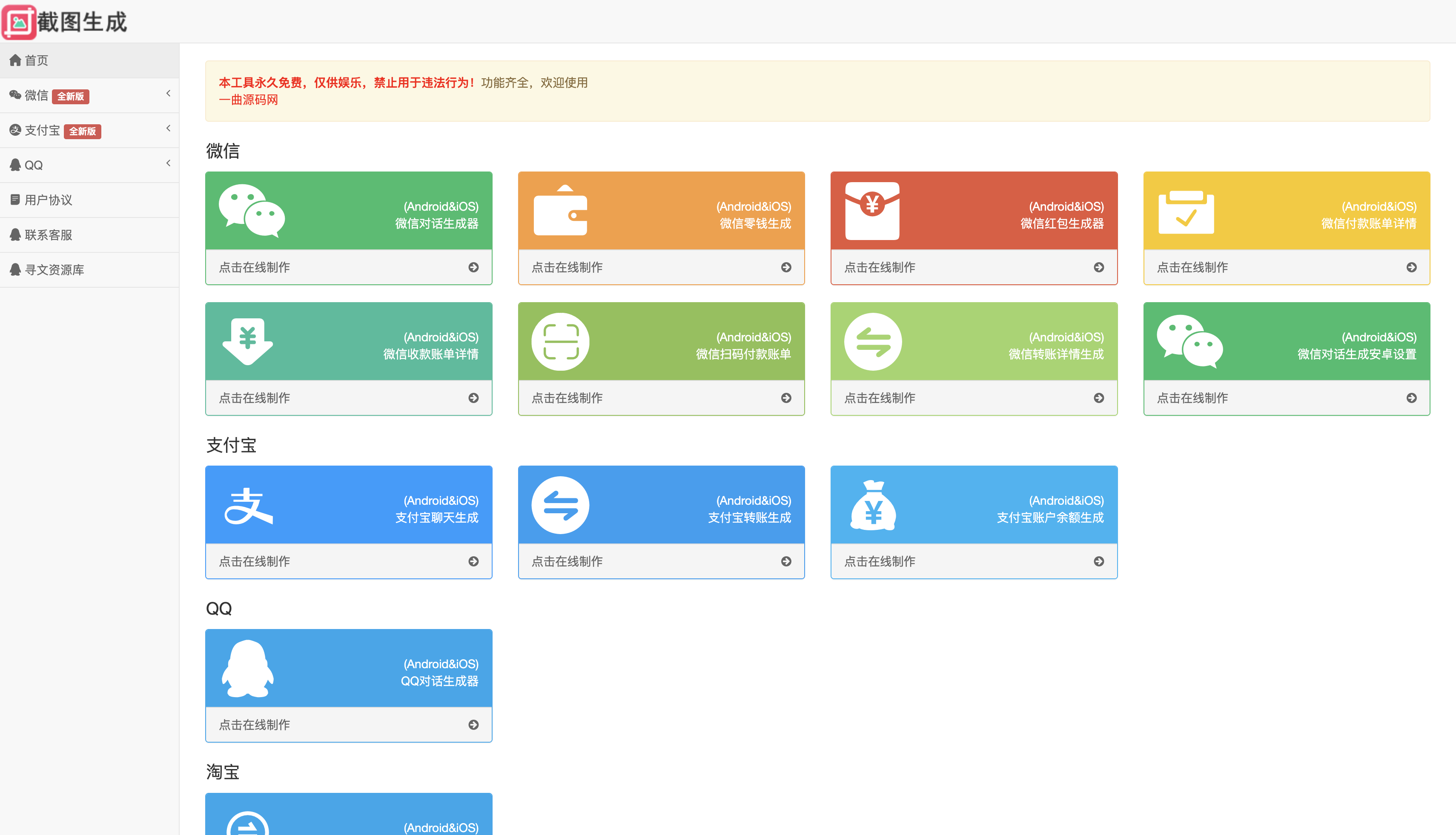Click the wallet icon on 微信零钱生成
Screen dimensions: 1456x835
click(561, 211)
